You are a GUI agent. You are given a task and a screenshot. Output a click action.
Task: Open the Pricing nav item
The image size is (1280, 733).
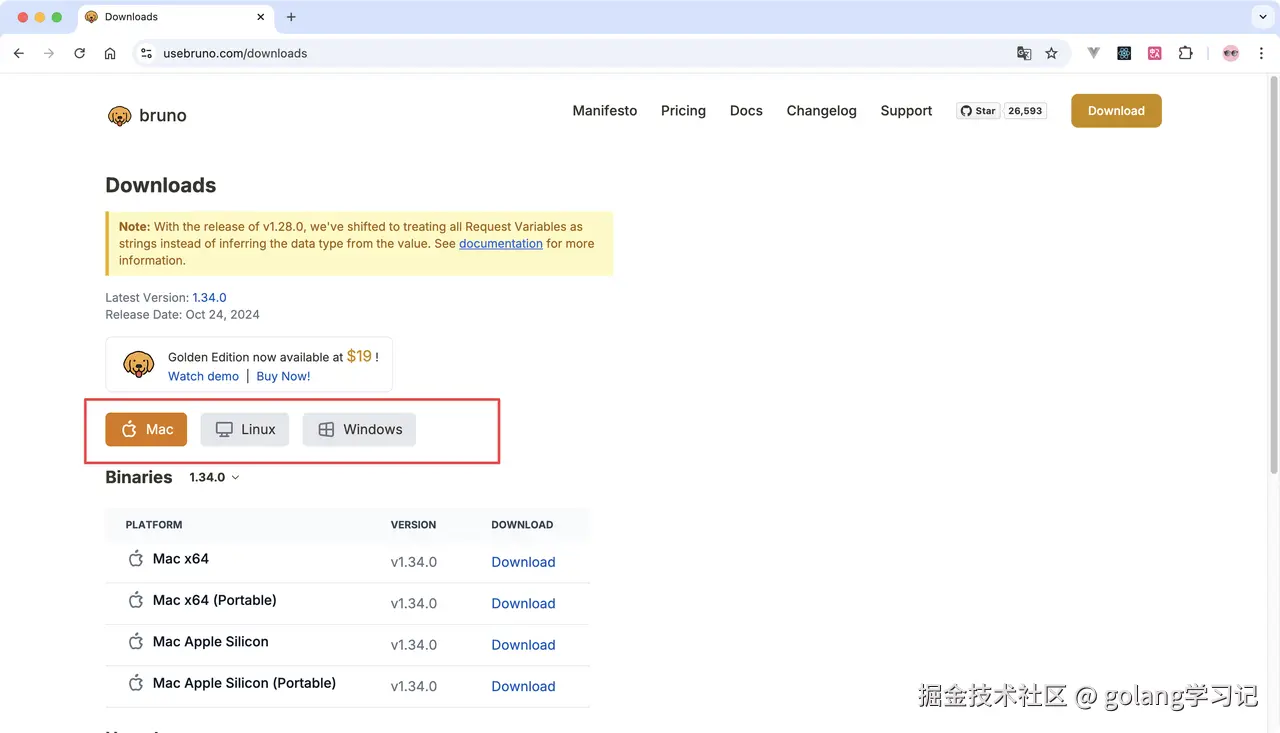point(683,111)
